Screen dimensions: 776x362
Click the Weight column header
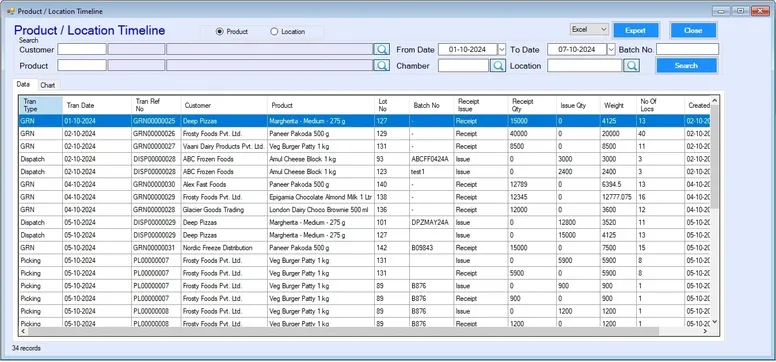(618, 105)
